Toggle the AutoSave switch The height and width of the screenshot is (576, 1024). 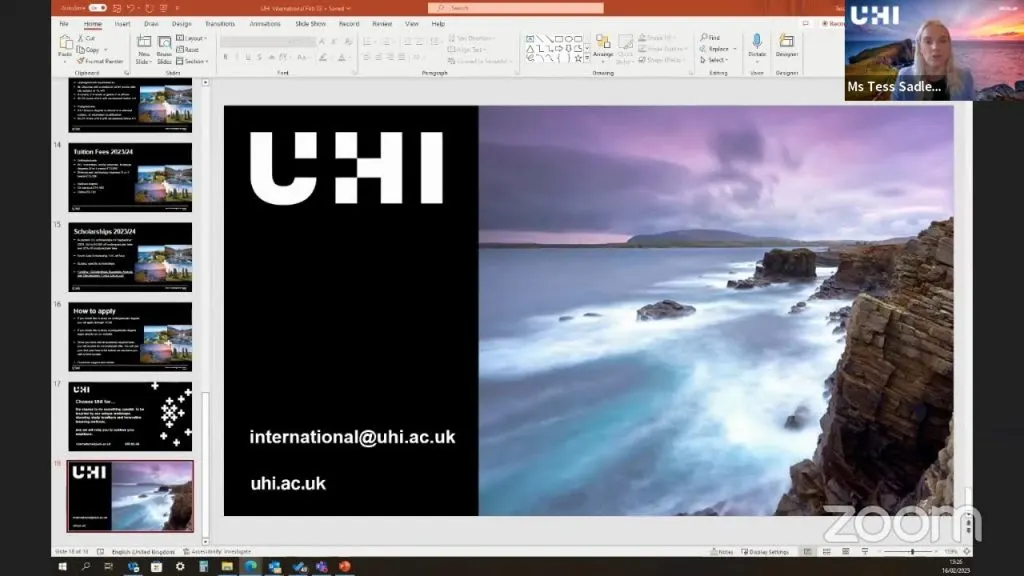point(97,8)
